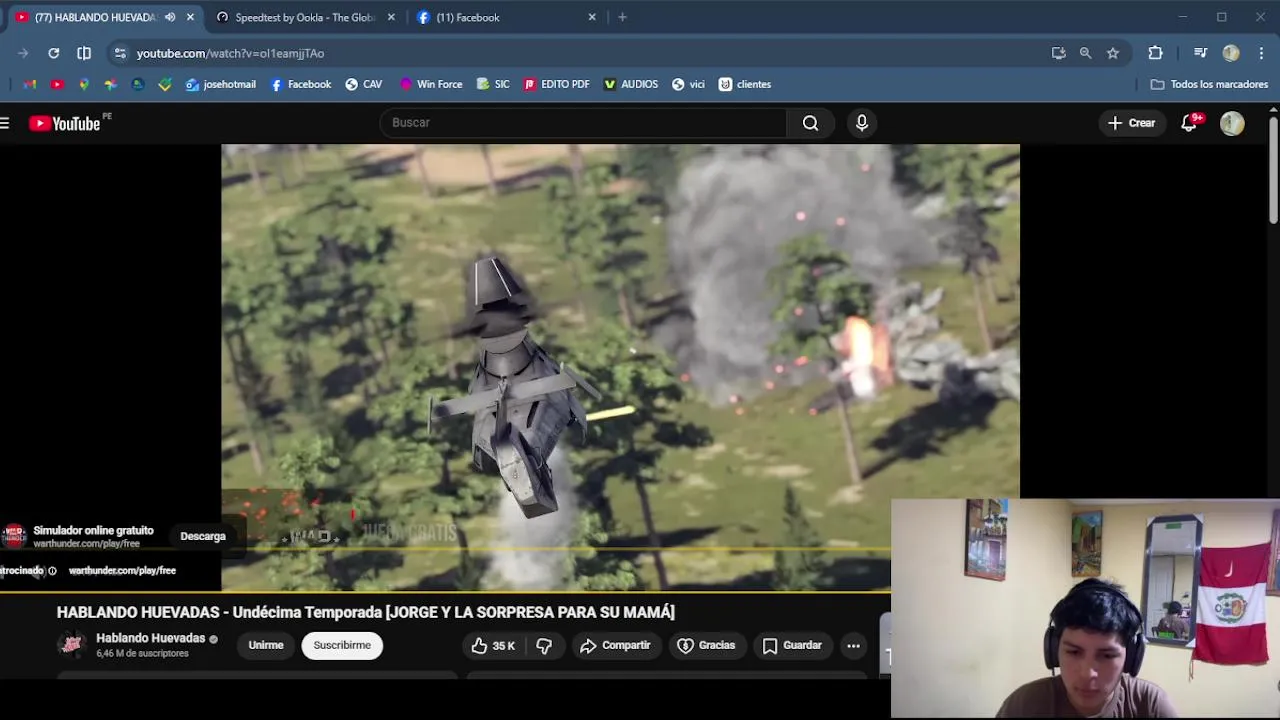Viewport: 1280px width, 720px height.
Task: Open the YouTube account avatar menu
Action: point(1232,123)
